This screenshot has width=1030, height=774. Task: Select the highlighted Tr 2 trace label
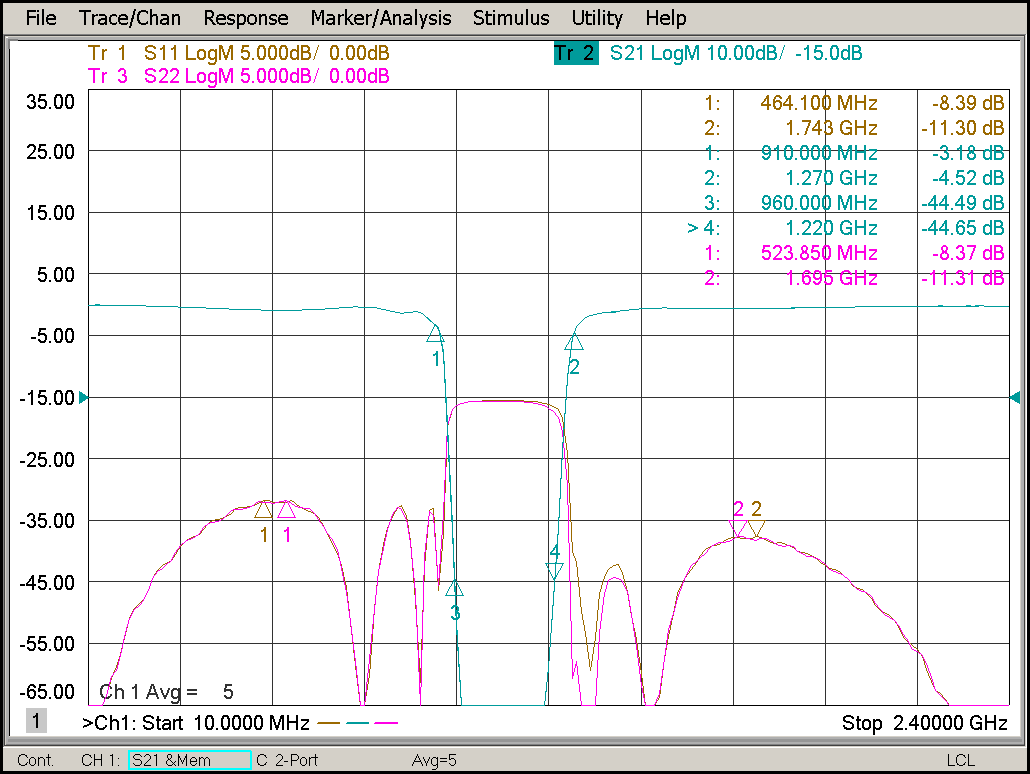[575, 54]
